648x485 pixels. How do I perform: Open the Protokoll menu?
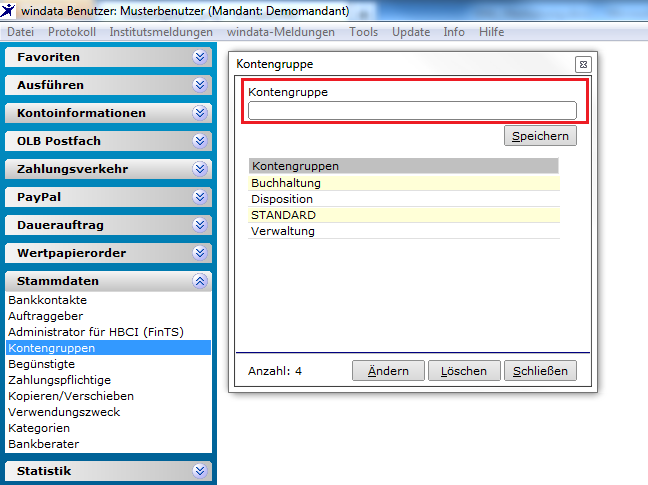pos(72,32)
